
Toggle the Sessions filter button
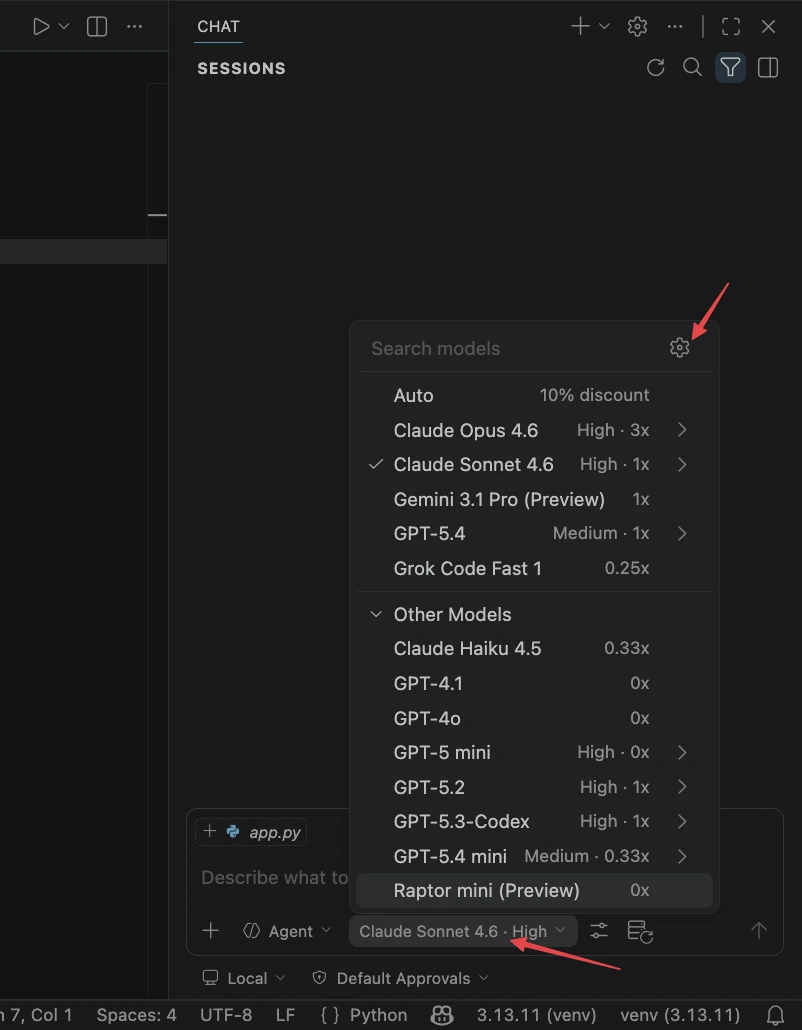730,68
